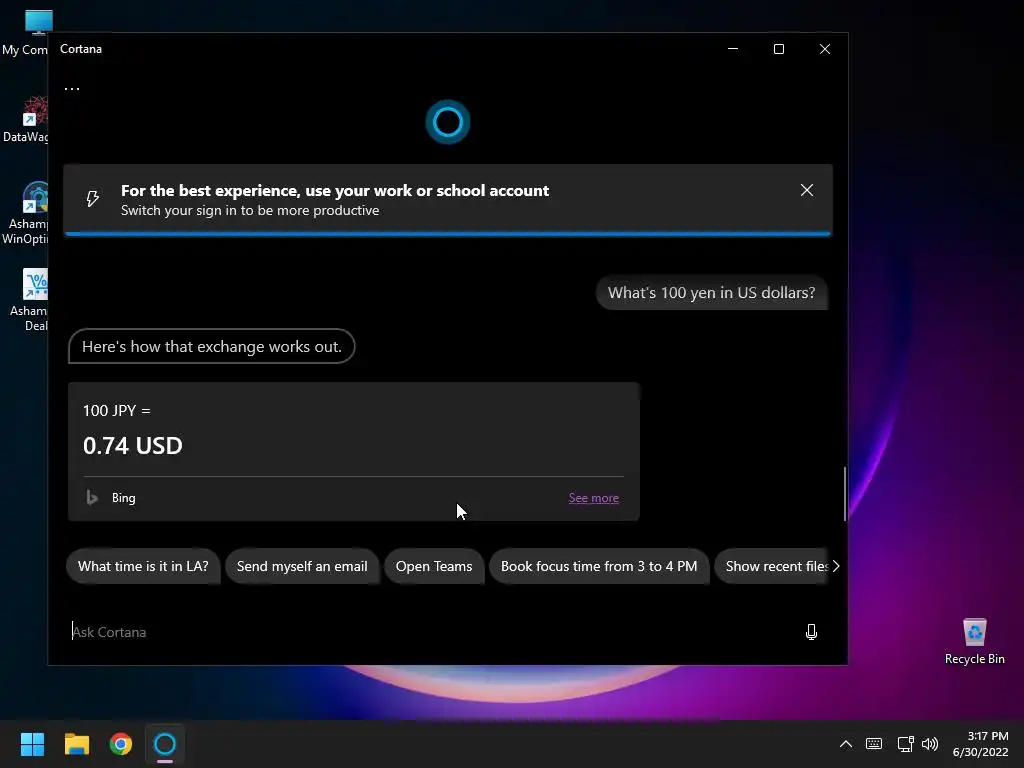Minimize the Cortana window

click(x=733, y=49)
